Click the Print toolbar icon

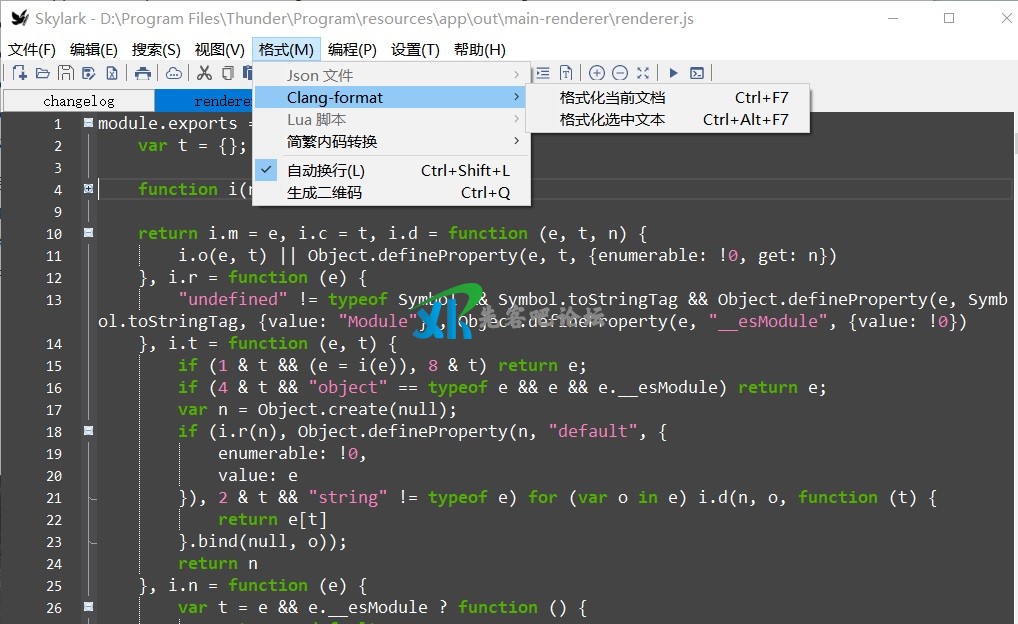tap(143, 73)
